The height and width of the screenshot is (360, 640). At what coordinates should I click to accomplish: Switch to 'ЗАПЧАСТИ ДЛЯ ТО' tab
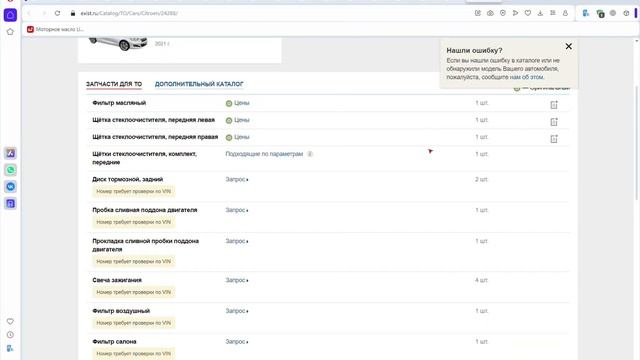[x=114, y=84]
